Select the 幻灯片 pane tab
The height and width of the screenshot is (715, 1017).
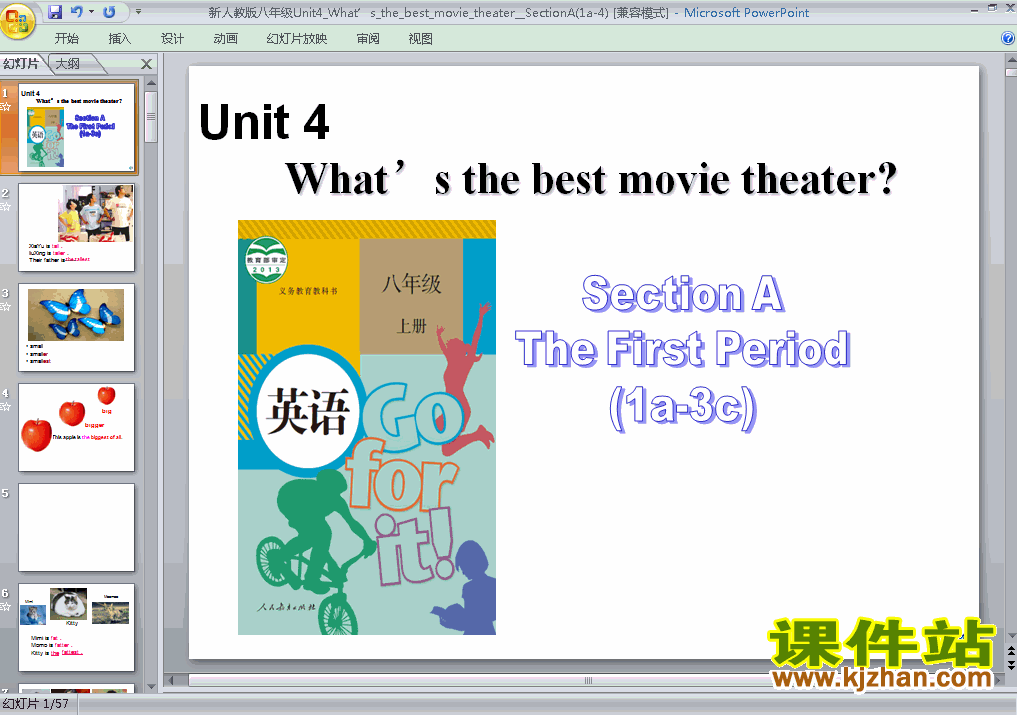(x=21, y=64)
